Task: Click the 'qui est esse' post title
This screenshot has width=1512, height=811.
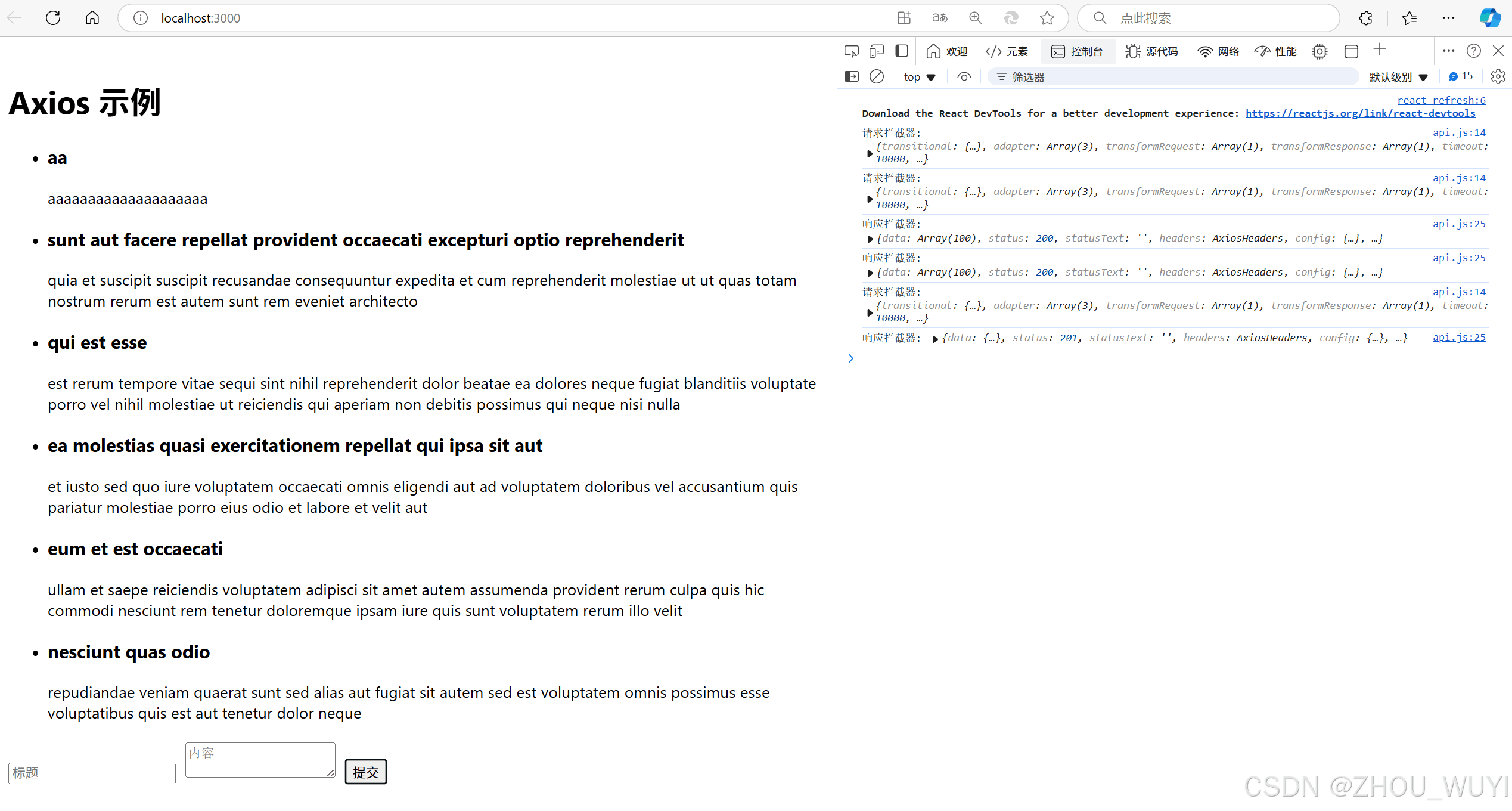Action: pyautogui.click(x=97, y=343)
